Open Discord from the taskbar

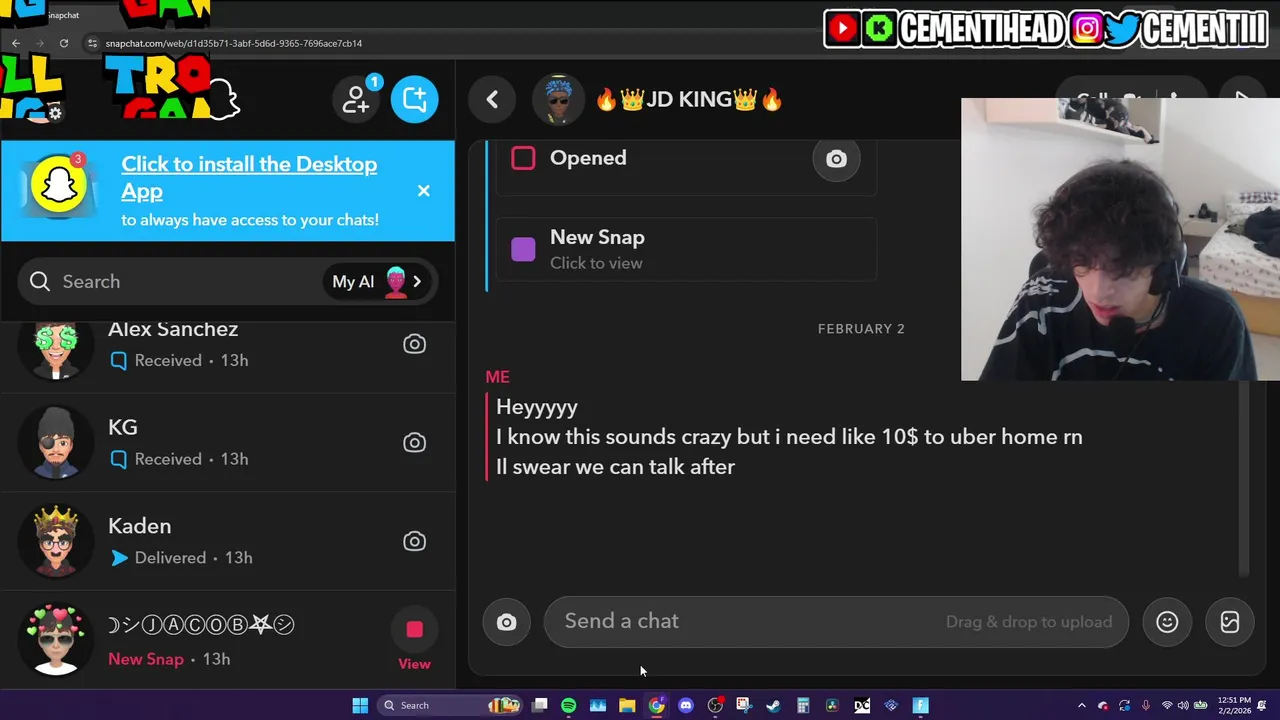coord(685,705)
